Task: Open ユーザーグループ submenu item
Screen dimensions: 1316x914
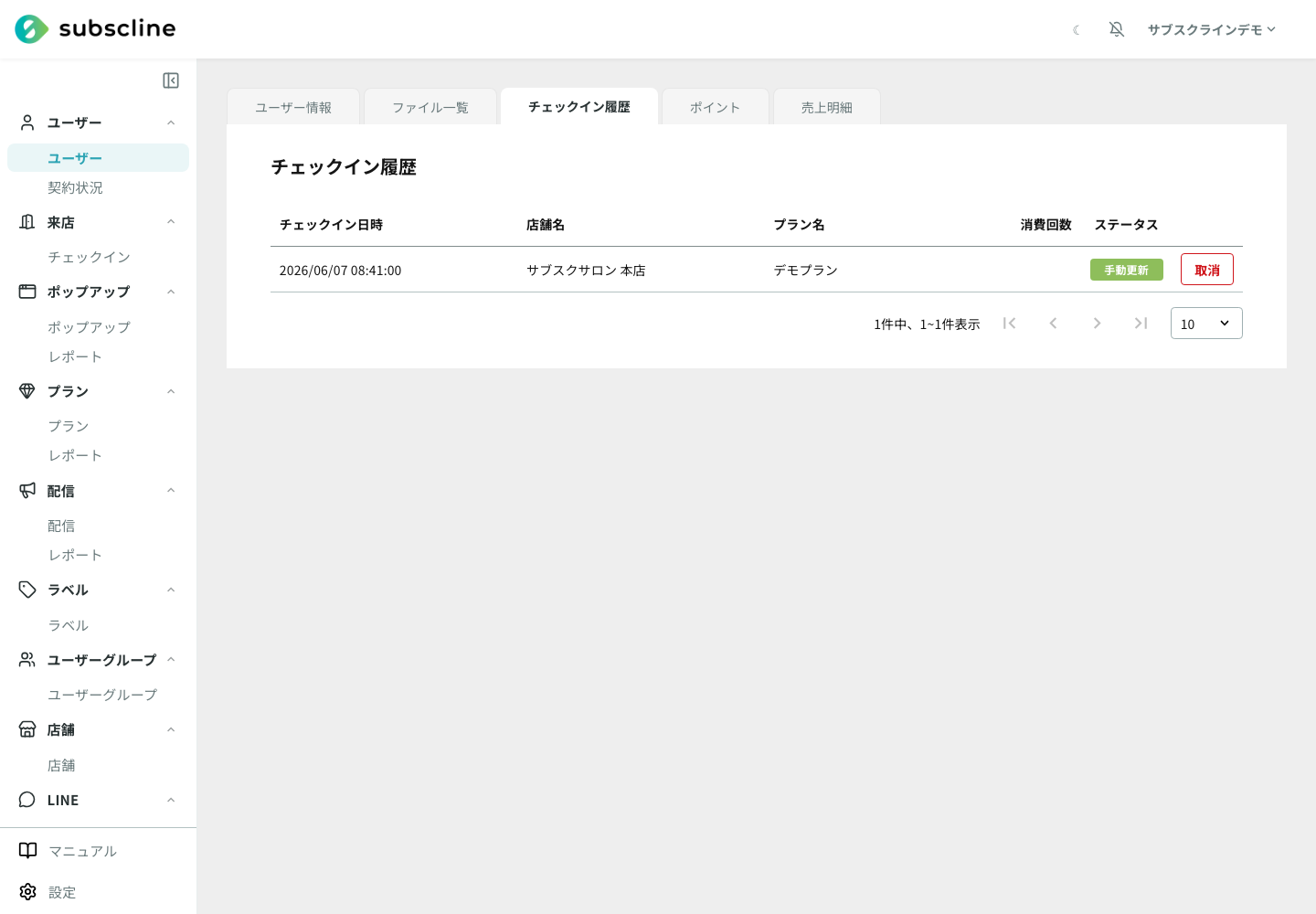Action: pyautogui.click(x=102, y=695)
